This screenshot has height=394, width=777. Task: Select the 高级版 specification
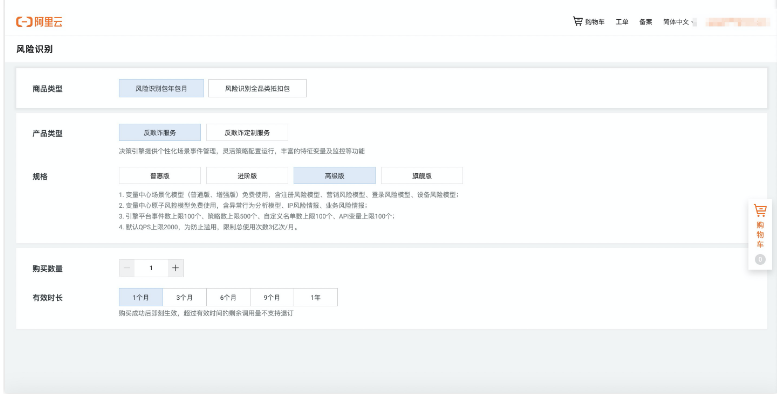pos(334,175)
